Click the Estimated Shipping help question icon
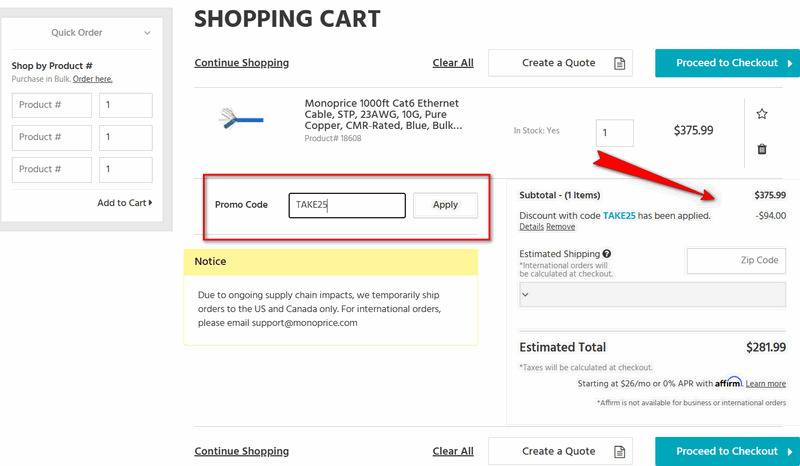The image size is (800, 466). pos(607,254)
